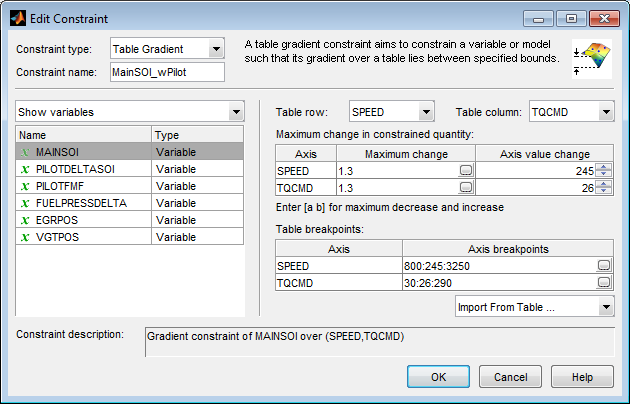Image resolution: width=630 pixels, height=404 pixels.
Task: Click TQCMD axis cell in breakpoints table
Action: click(x=339, y=283)
